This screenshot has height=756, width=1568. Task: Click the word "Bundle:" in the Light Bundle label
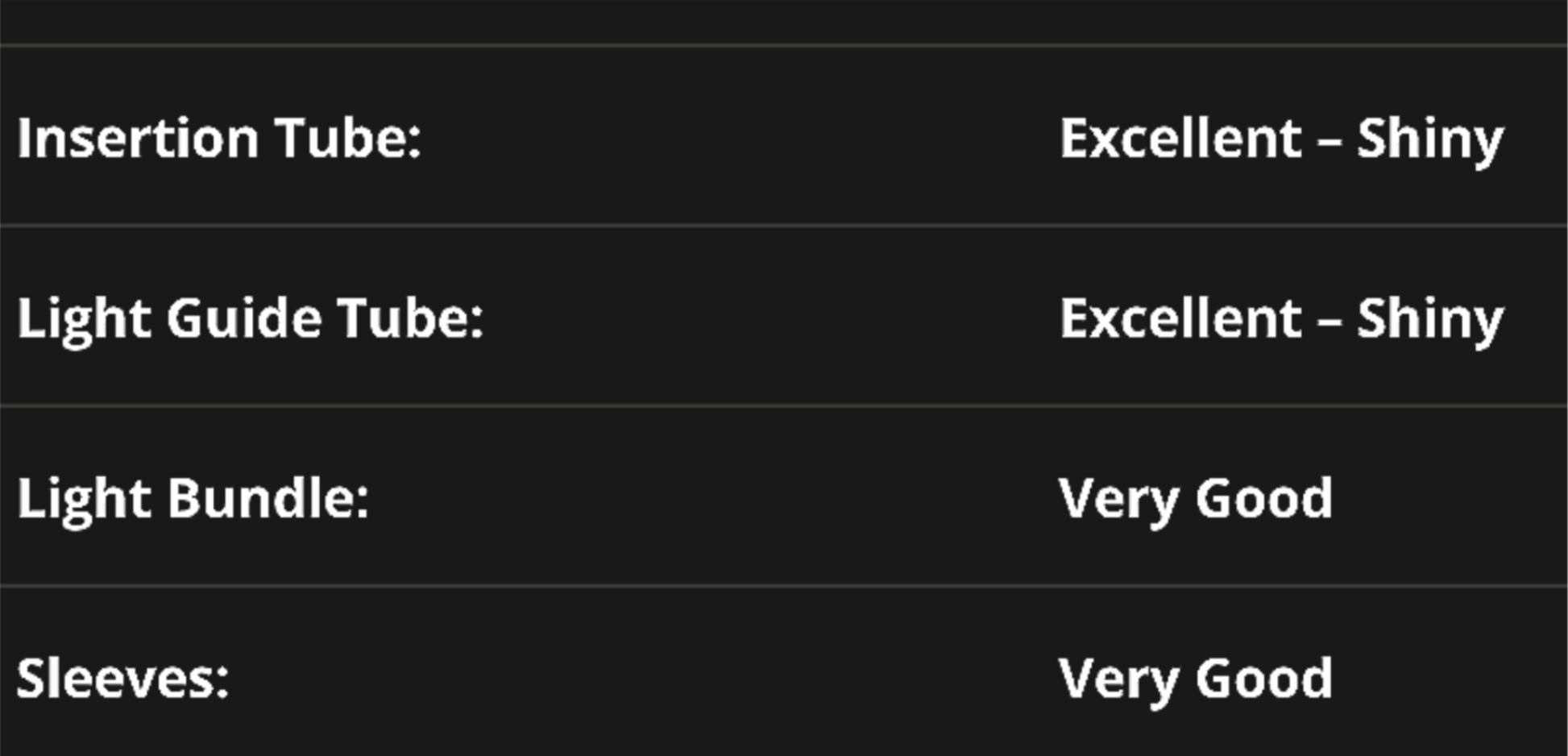[x=268, y=498]
